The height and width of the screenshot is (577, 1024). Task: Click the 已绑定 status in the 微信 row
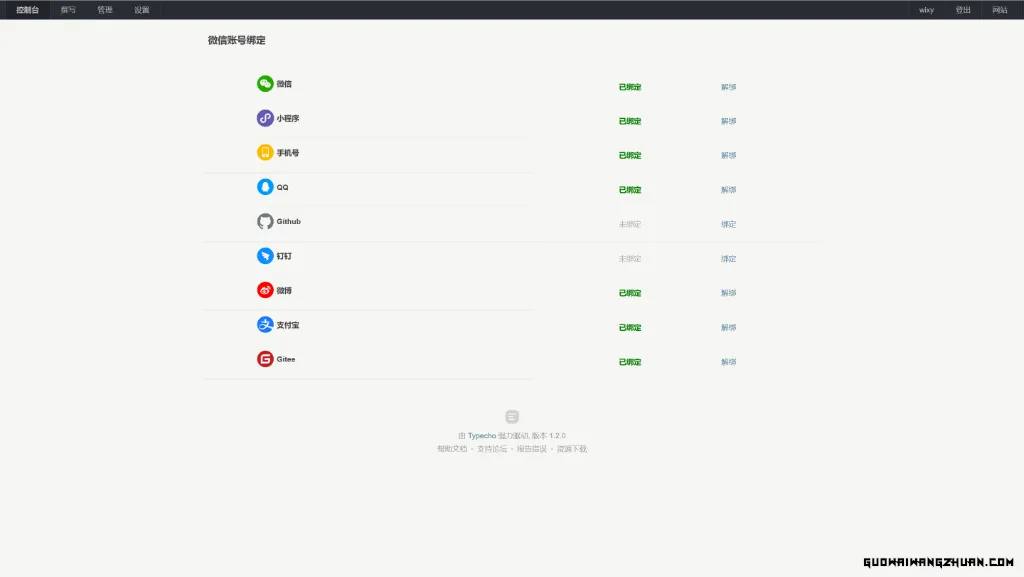630,87
